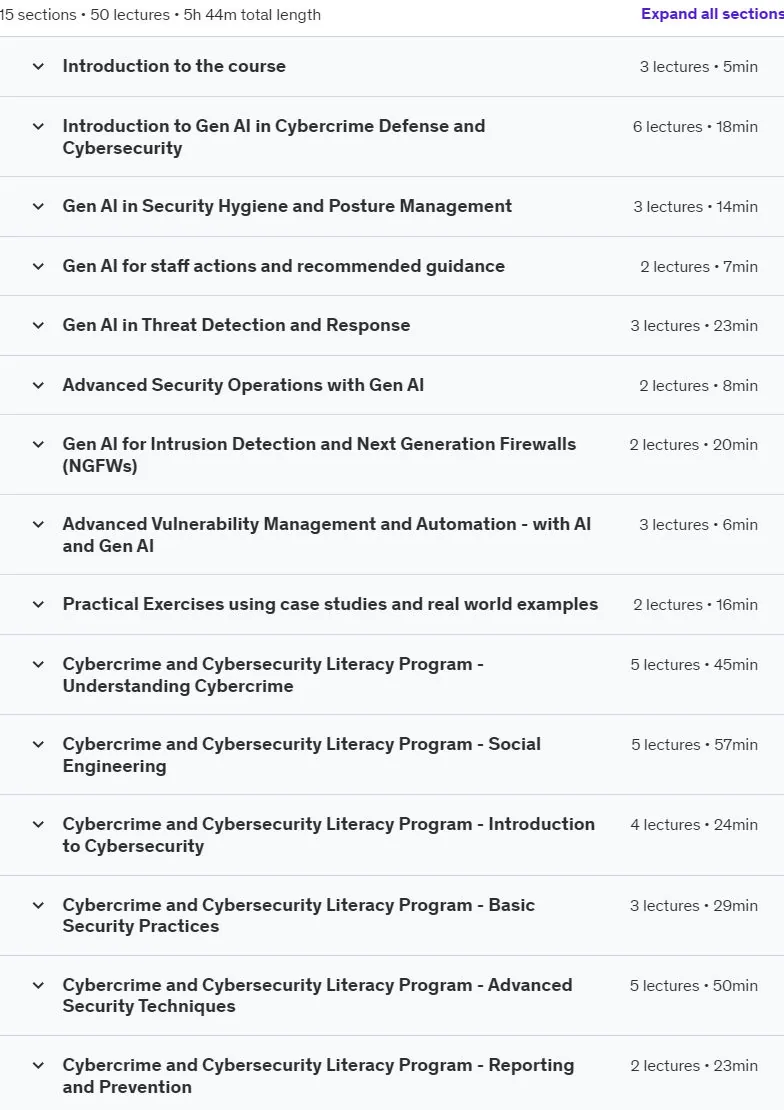Expand chevron of Gen AI in Threat Detection
Image resolution: width=784 pixels, height=1110 pixels.
click(x=38, y=326)
